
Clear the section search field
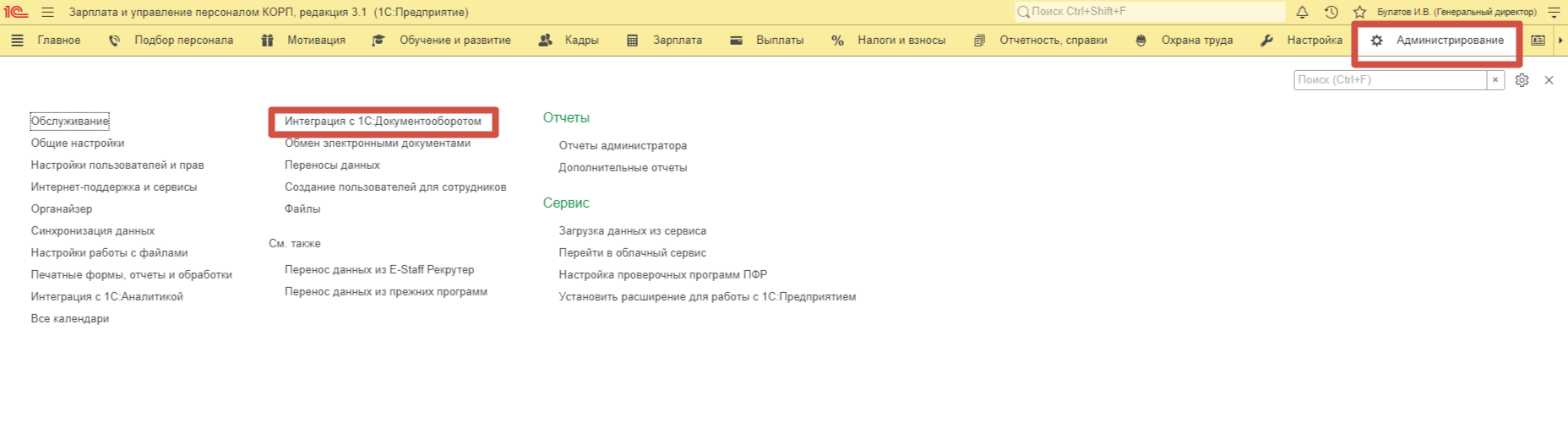(x=1495, y=80)
